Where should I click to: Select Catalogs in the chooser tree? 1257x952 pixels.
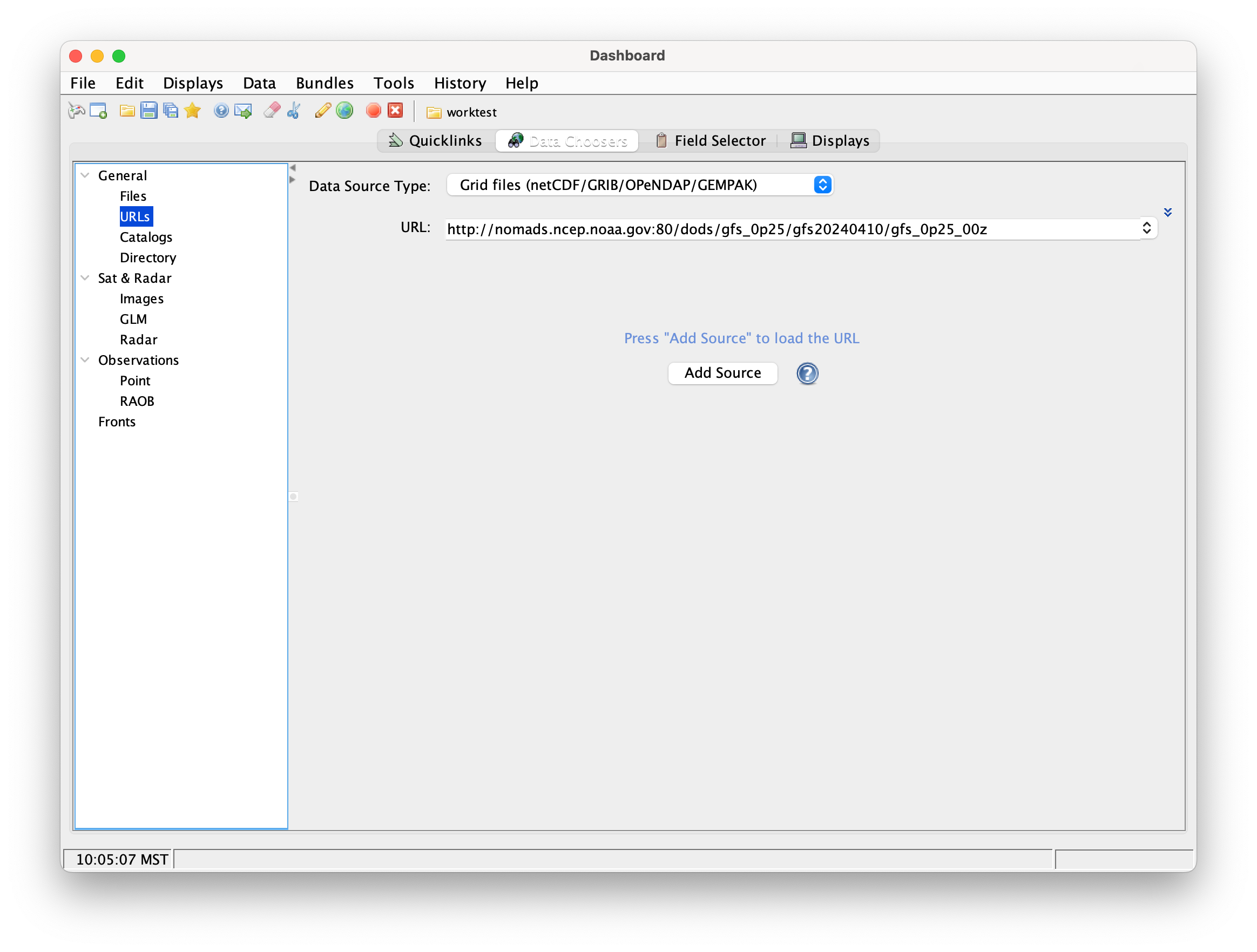coord(146,237)
